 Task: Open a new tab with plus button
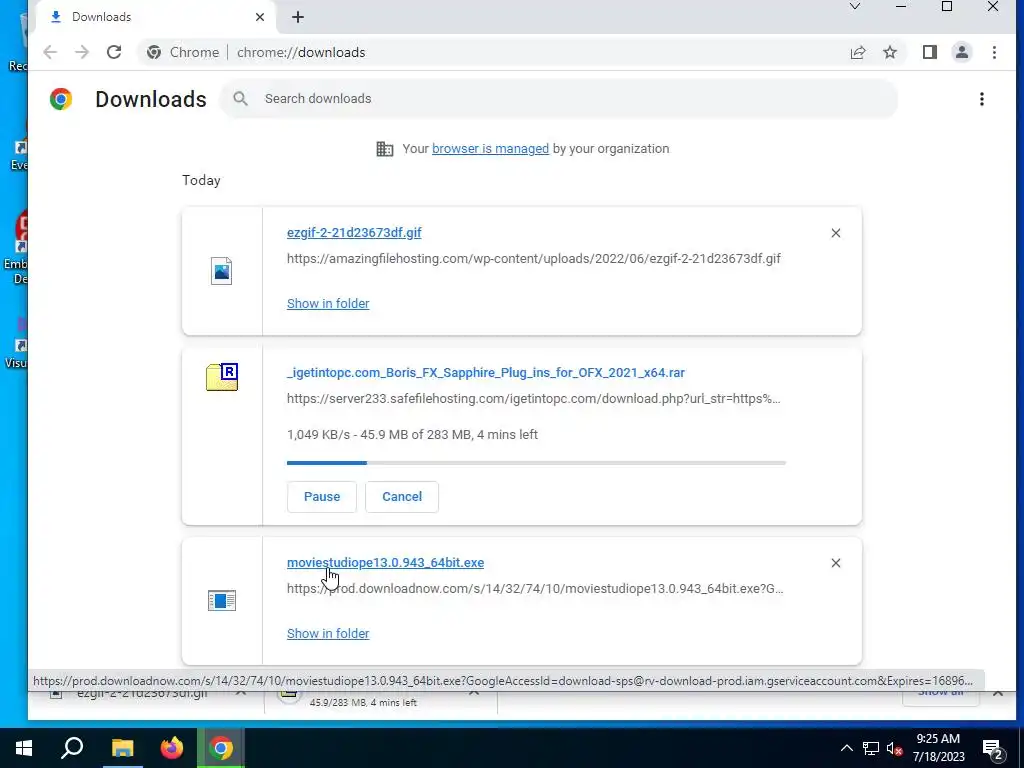[x=298, y=17]
